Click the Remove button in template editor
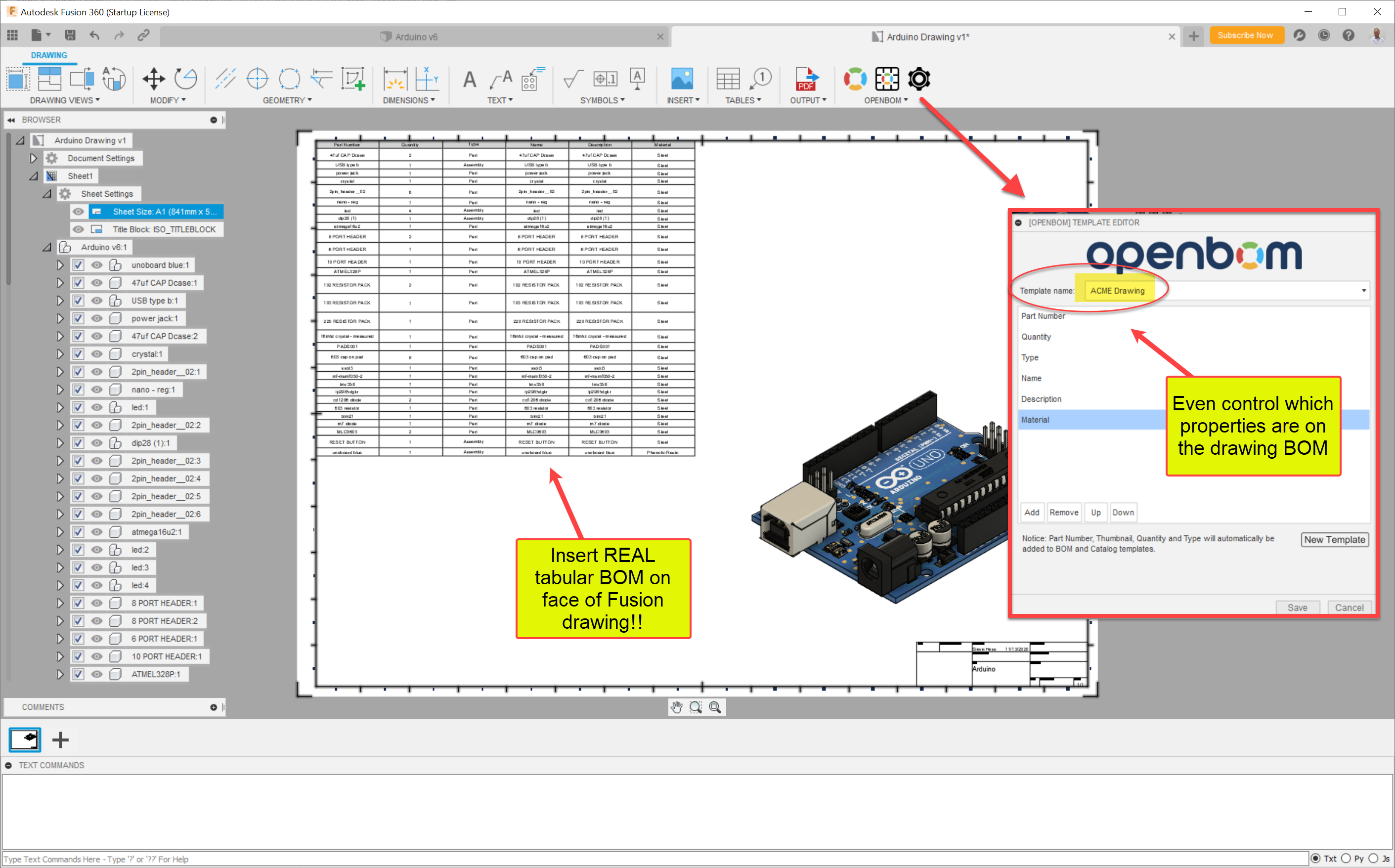 coord(1063,512)
